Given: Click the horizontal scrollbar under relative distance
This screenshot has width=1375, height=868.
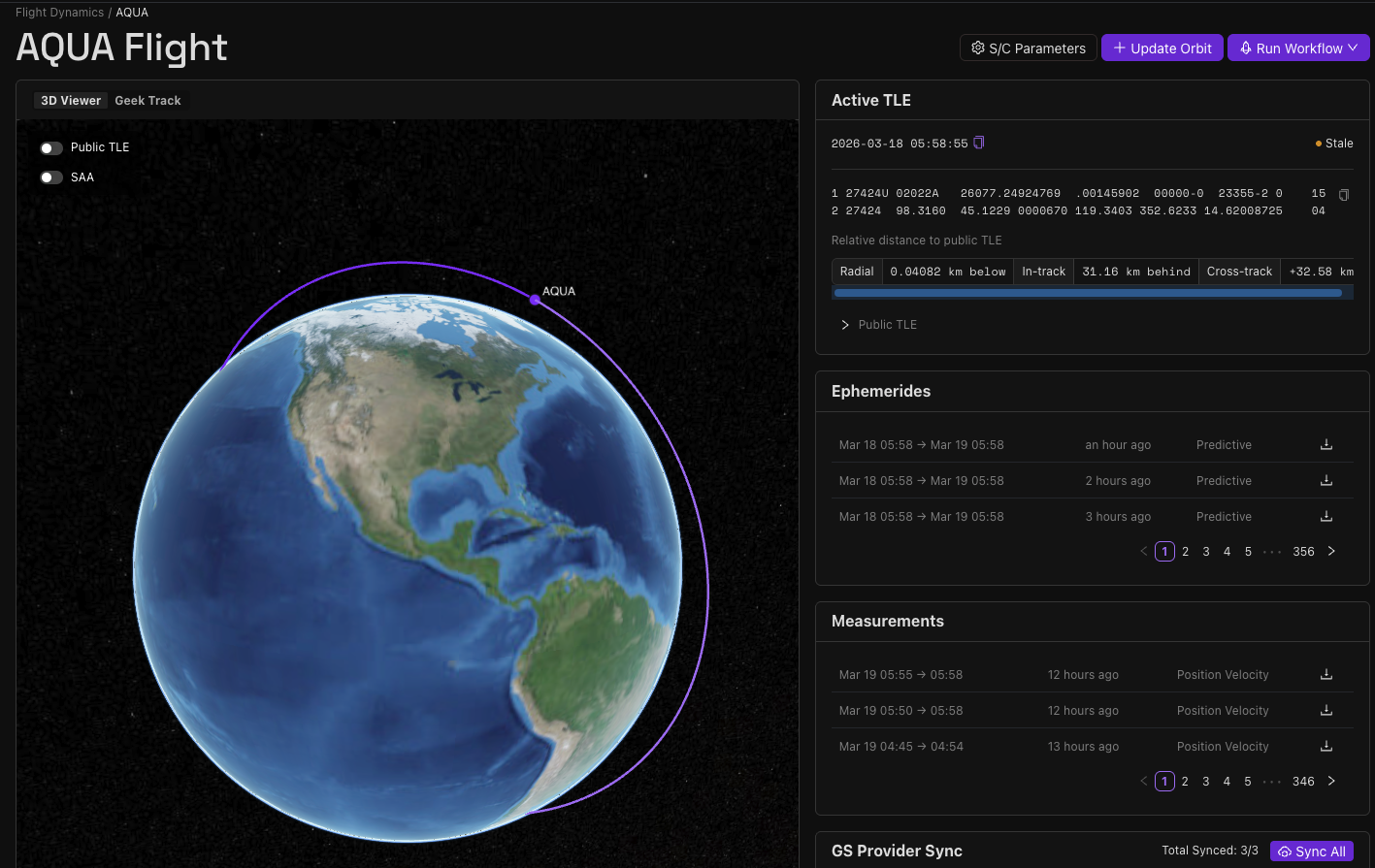Looking at the screenshot, I should (1088, 292).
